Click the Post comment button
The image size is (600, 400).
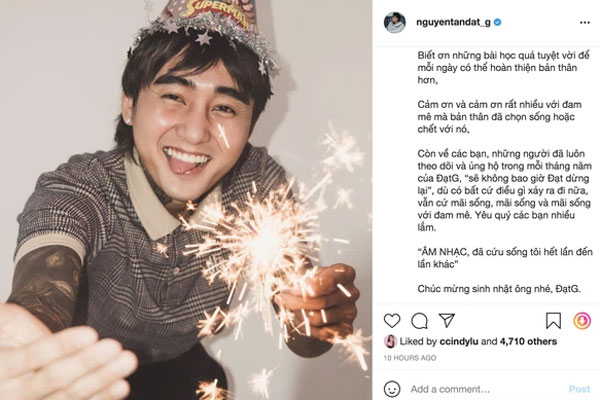click(579, 389)
